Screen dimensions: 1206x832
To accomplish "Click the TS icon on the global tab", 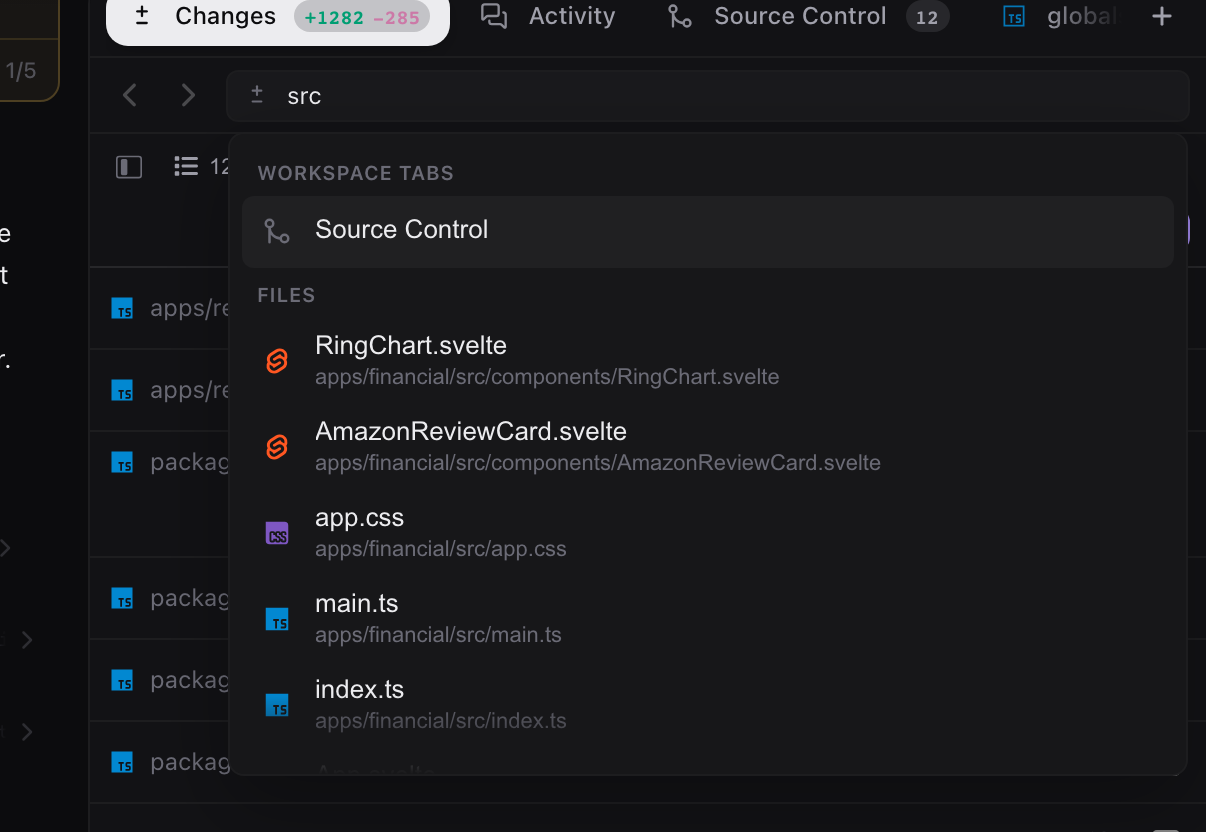I will click(x=1014, y=17).
